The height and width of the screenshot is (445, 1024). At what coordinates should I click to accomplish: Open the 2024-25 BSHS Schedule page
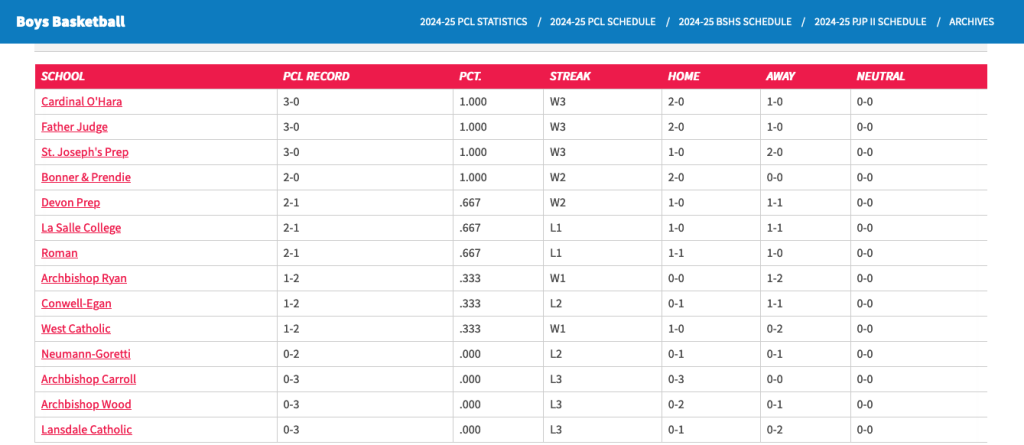[x=734, y=22]
